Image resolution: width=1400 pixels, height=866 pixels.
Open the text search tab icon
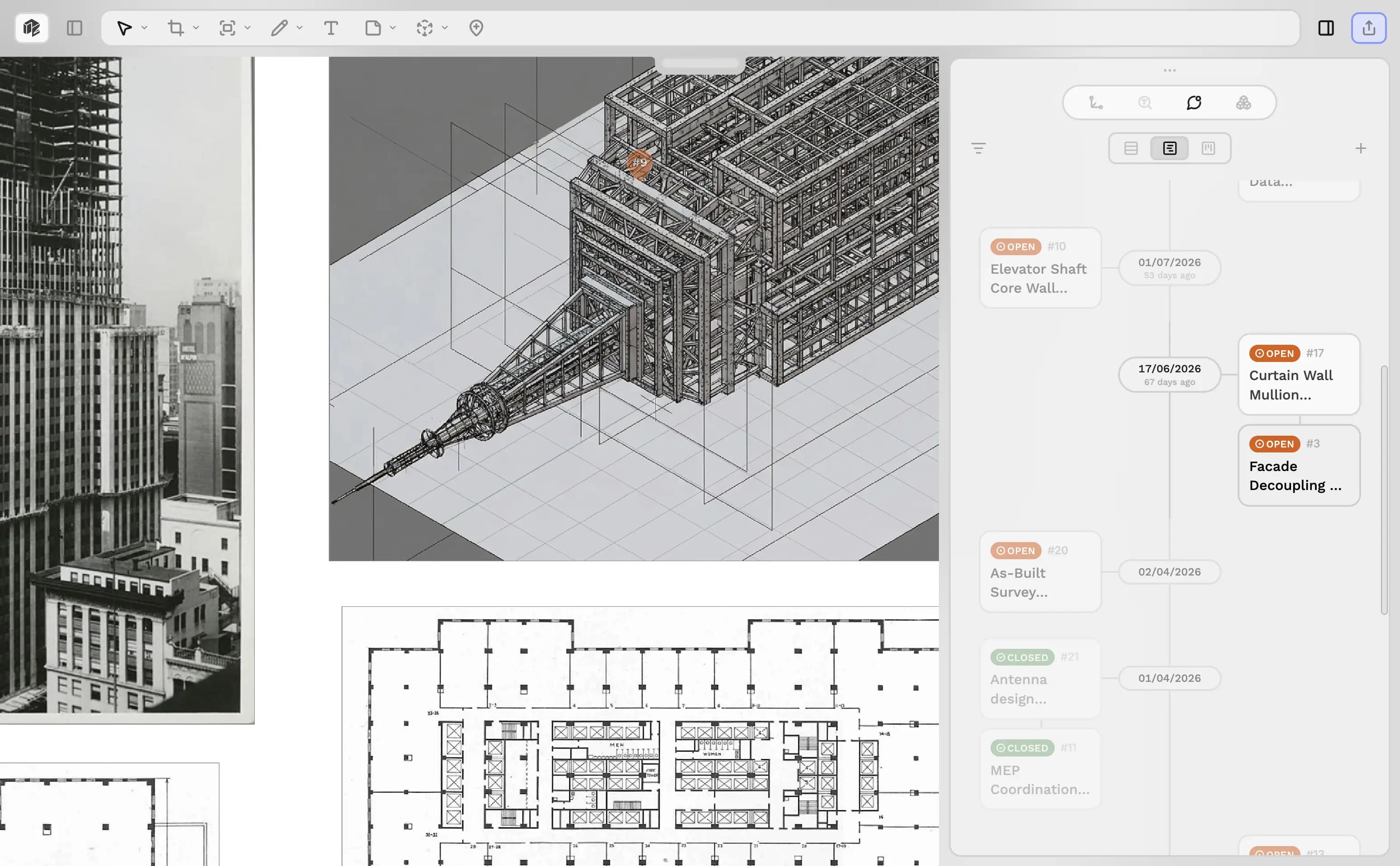click(1144, 103)
